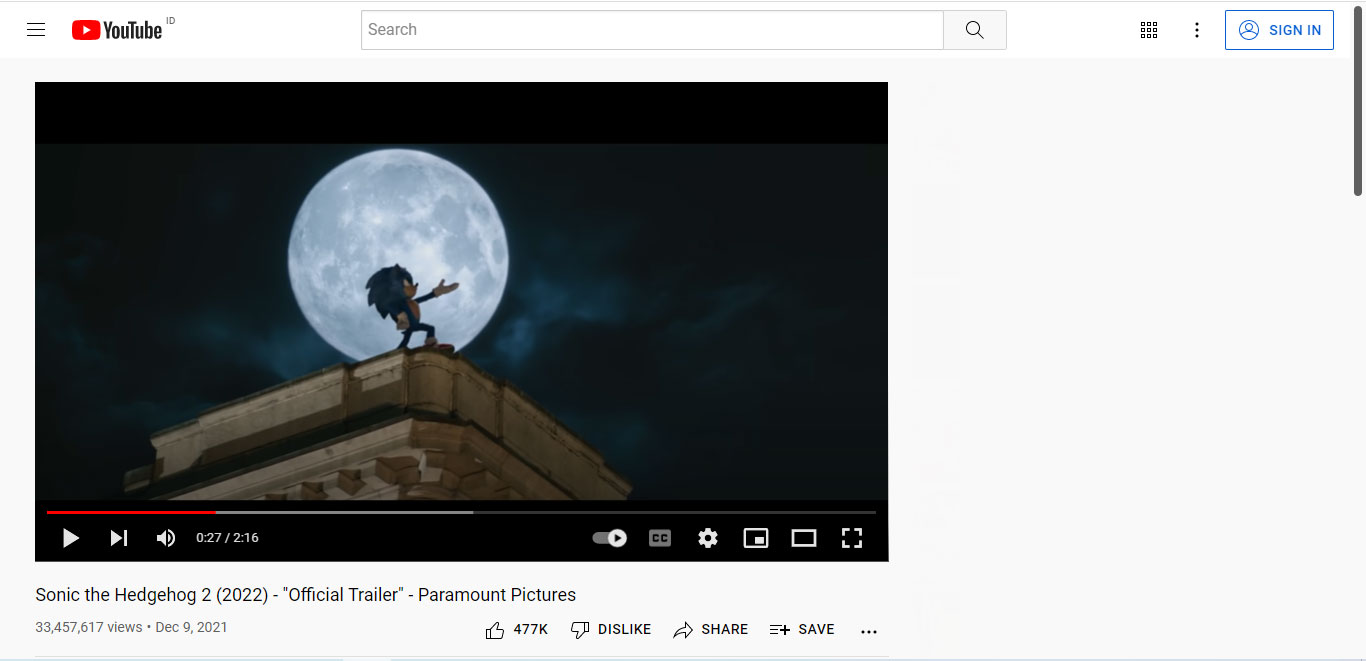The width and height of the screenshot is (1366, 661).
Task: Play the Sonic trailer video
Action: 71,538
